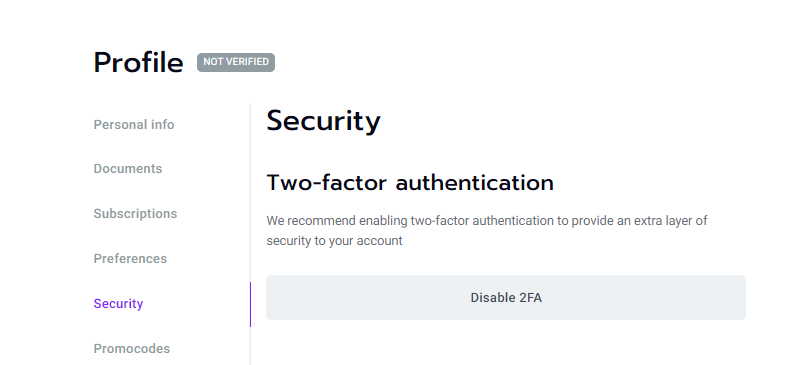The height and width of the screenshot is (365, 798).
Task: Check the account verification status badge
Action: coord(236,62)
